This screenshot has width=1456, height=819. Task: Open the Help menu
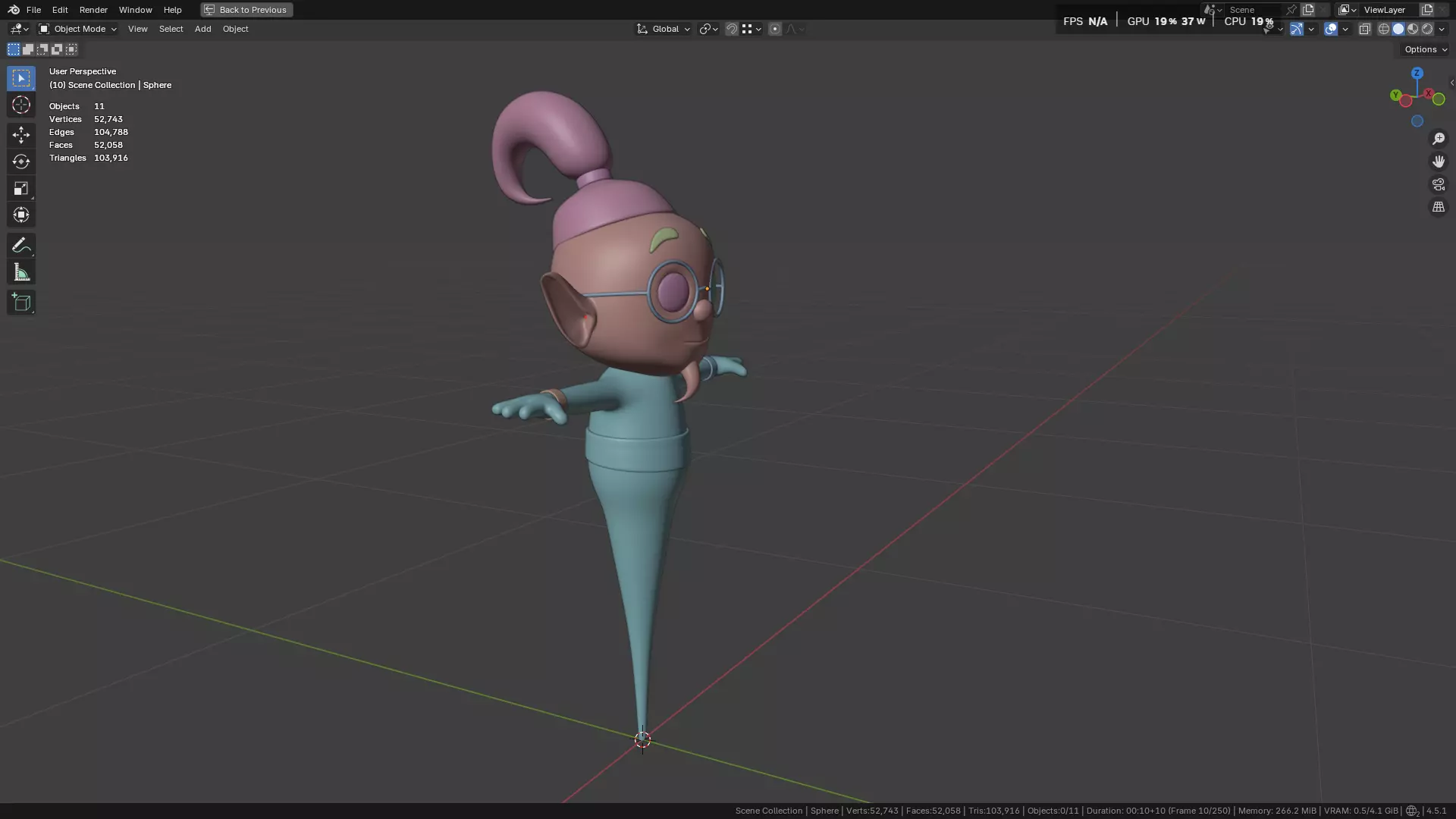(x=172, y=10)
